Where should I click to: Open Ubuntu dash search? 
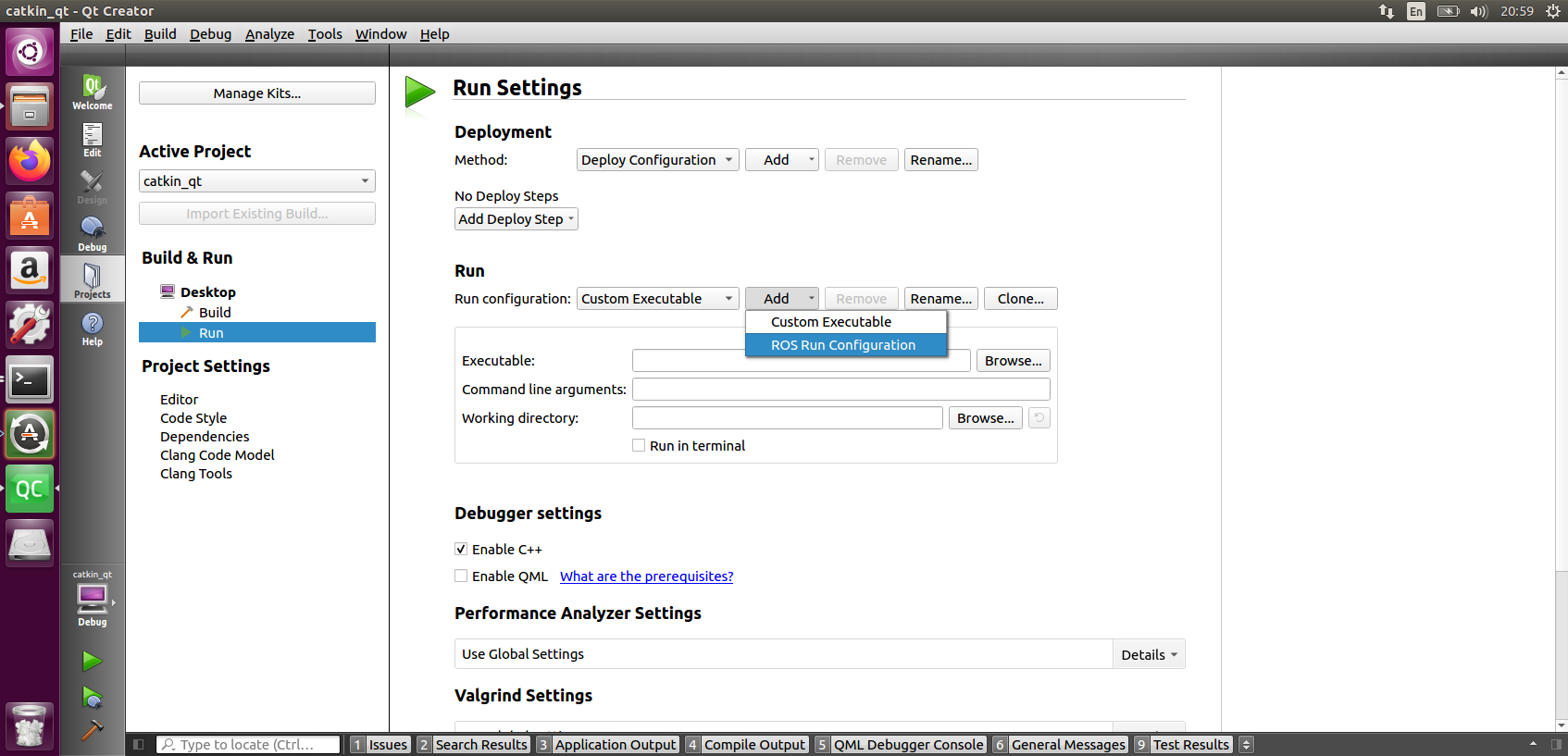30,52
